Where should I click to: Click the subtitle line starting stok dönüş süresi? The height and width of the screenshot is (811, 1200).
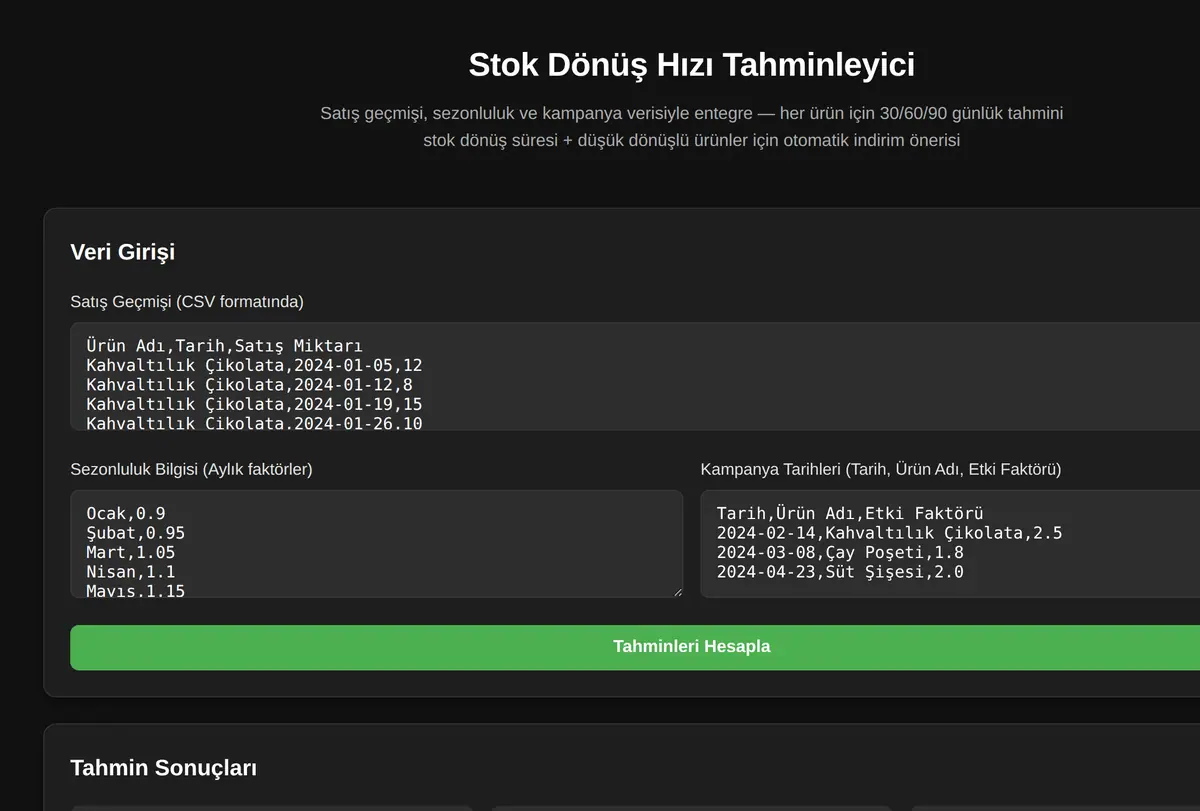tap(691, 140)
